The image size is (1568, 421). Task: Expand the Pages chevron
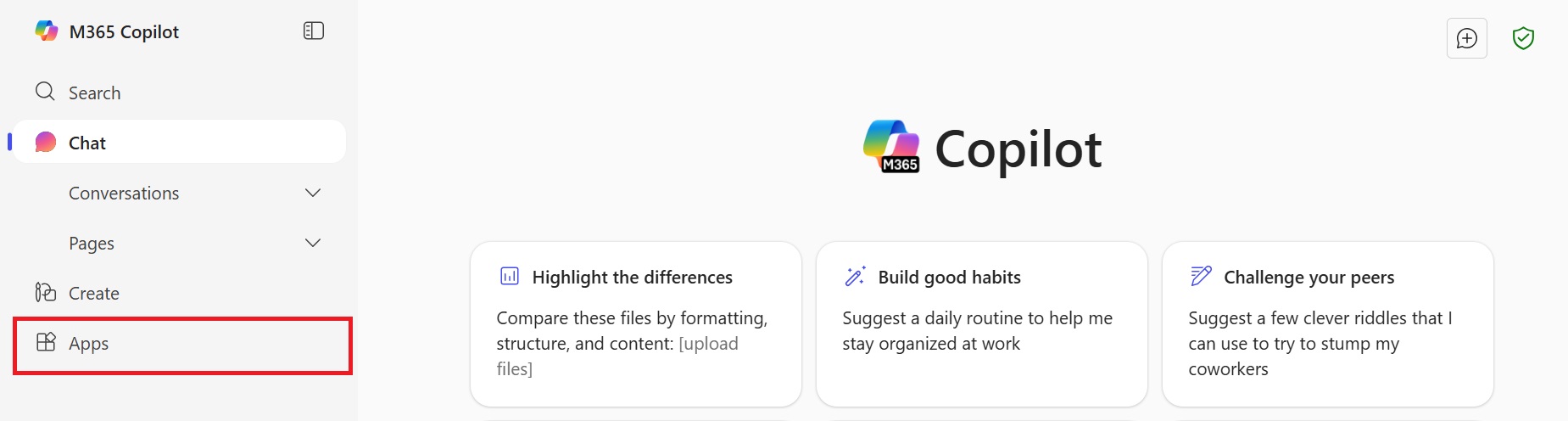click(313, 244)
